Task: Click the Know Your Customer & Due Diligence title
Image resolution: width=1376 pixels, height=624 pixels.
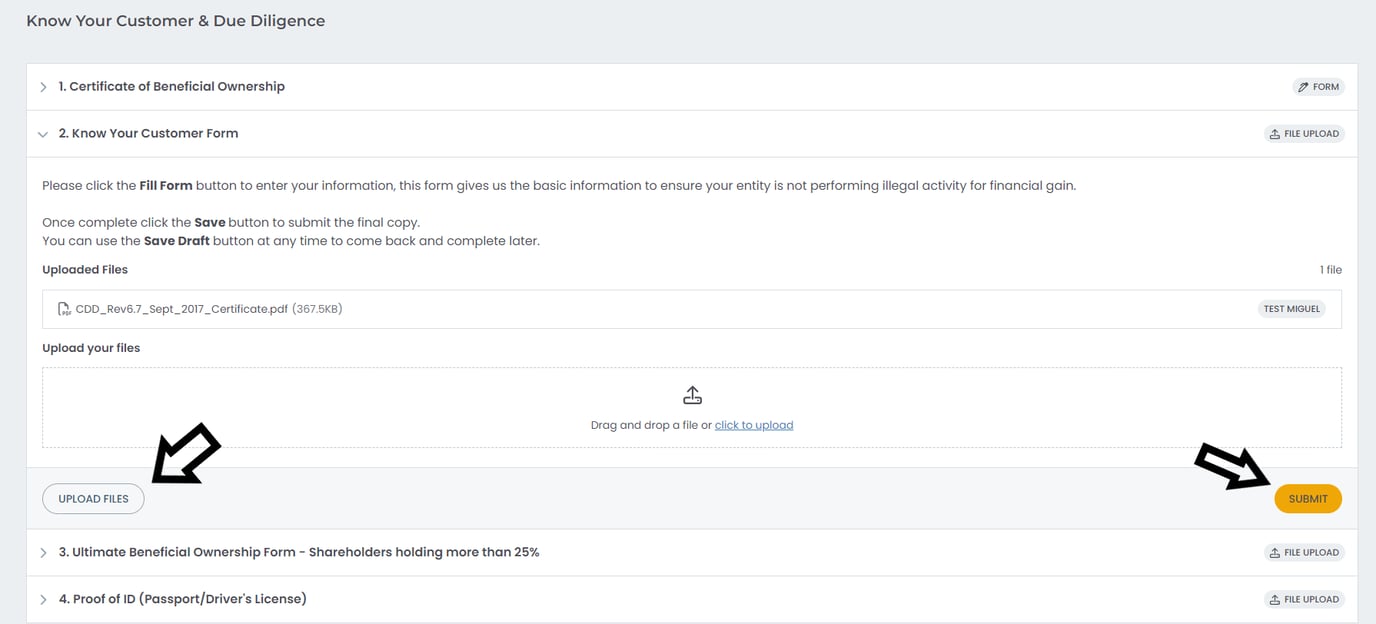Action: click(175, 20)
